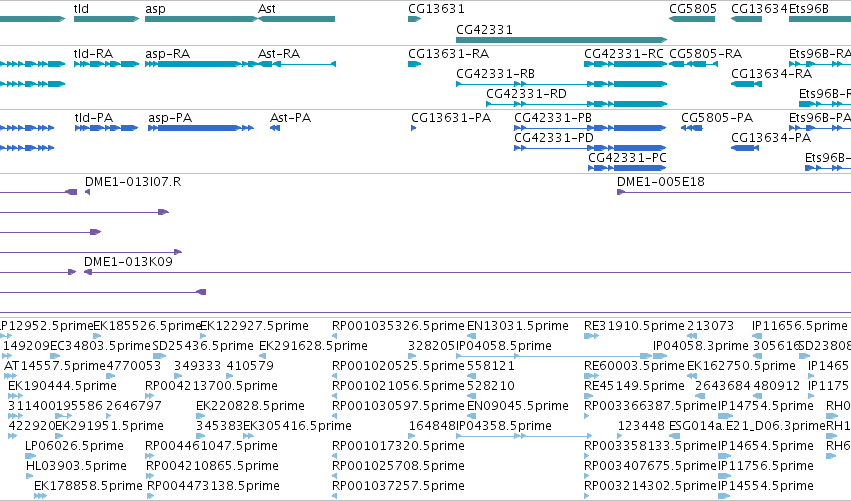Select the CG42331-RB transcript
Image resolution: width=851 pixels, height=501 pixels.
(x=561, y=84)
